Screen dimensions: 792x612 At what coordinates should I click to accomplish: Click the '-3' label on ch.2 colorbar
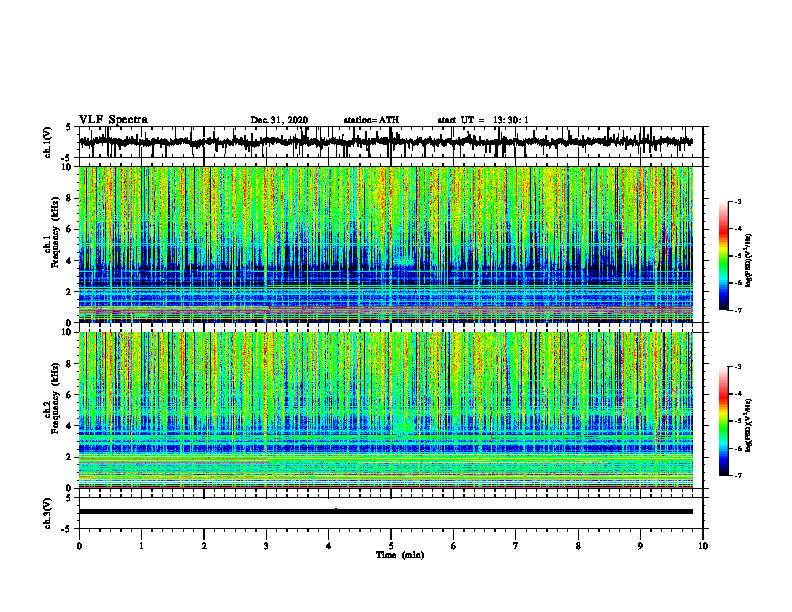[x=738, y=367]
